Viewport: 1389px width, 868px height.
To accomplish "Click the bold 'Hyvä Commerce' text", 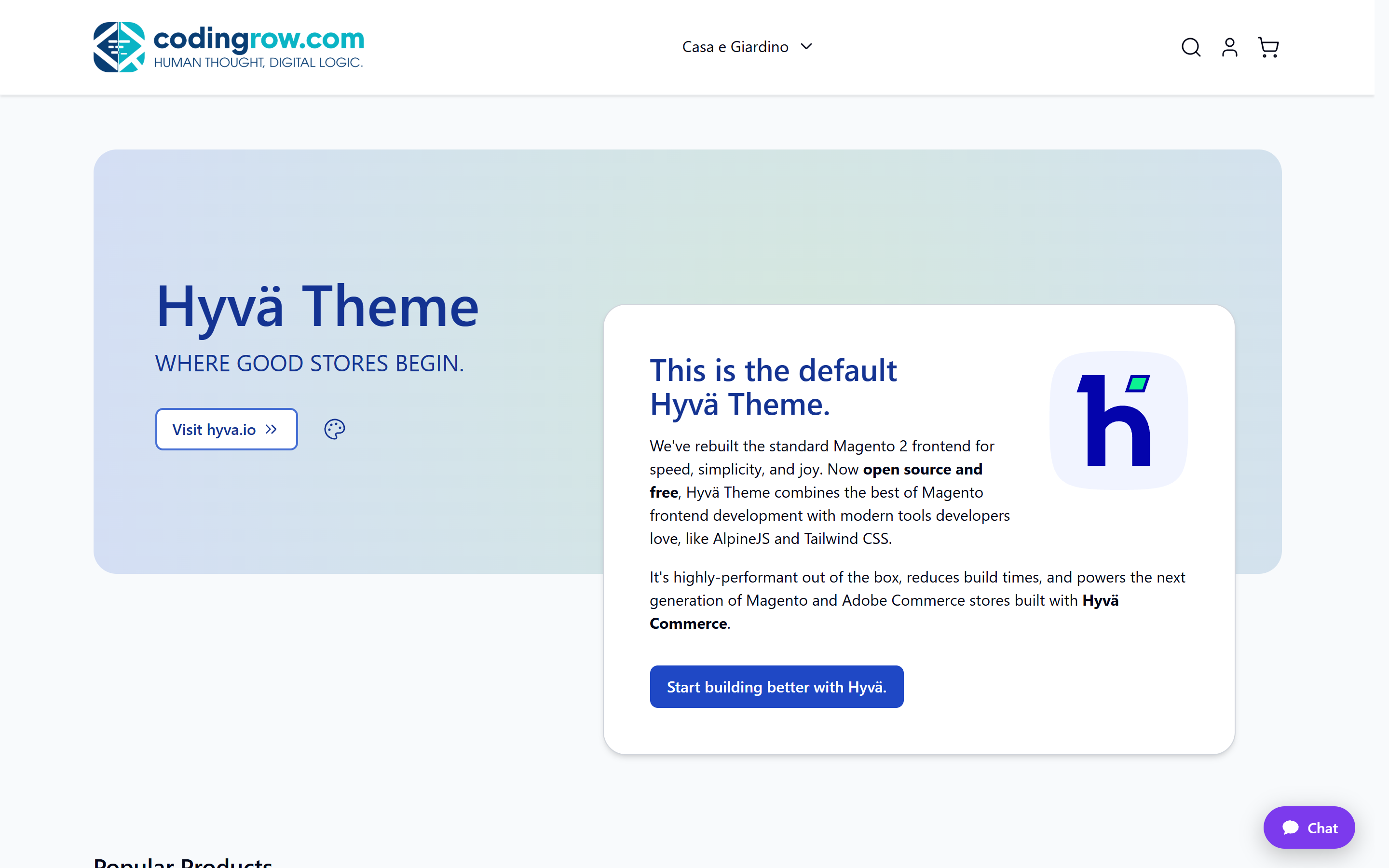I will click(884, 612).
